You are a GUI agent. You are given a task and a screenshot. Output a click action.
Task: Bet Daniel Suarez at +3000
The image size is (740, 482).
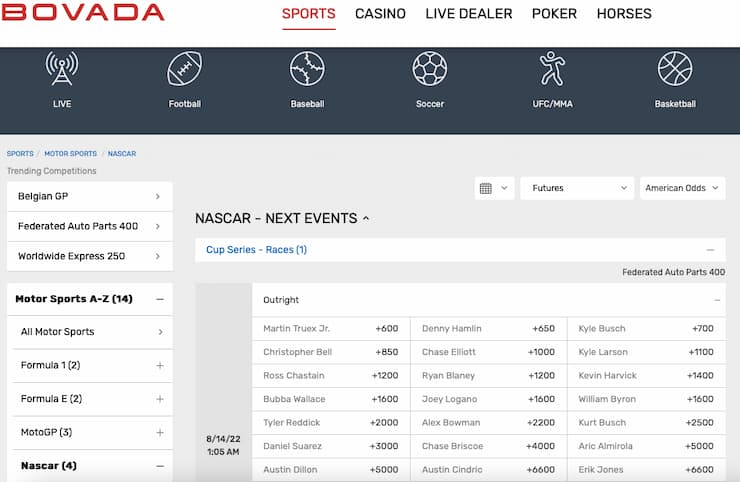(x=331, y=447)
